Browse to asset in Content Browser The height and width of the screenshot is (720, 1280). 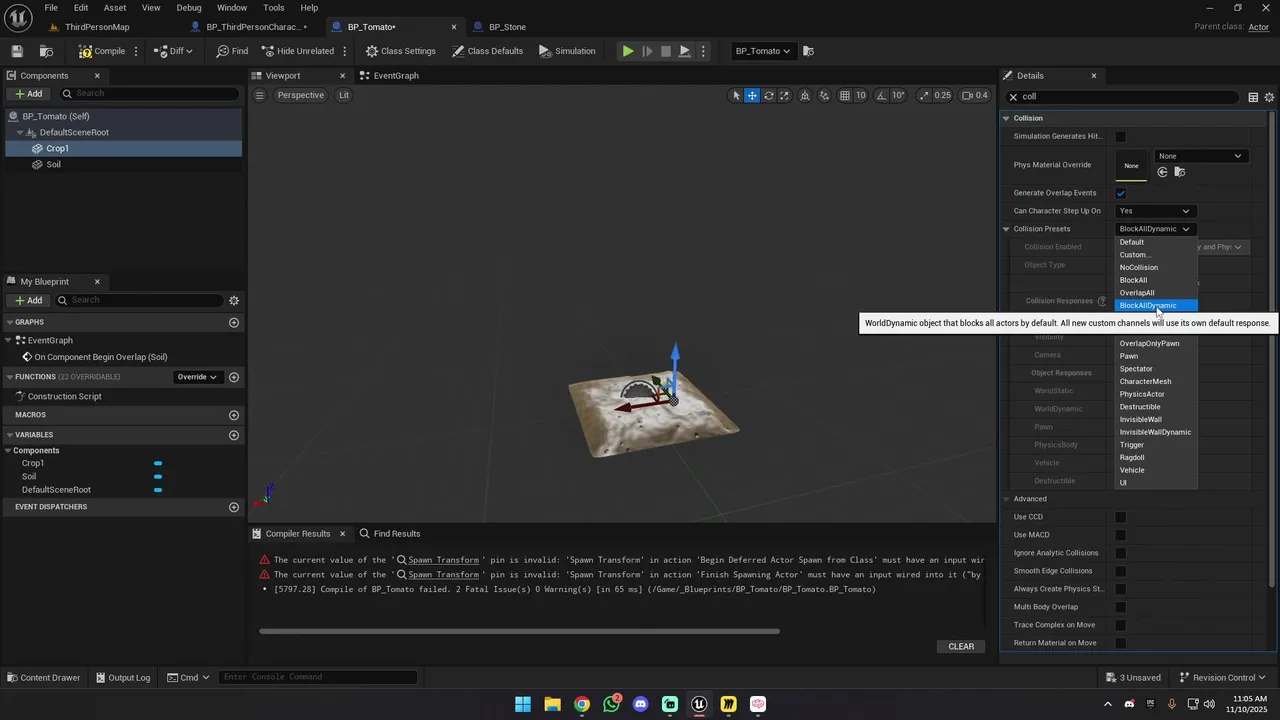[46, 51]
